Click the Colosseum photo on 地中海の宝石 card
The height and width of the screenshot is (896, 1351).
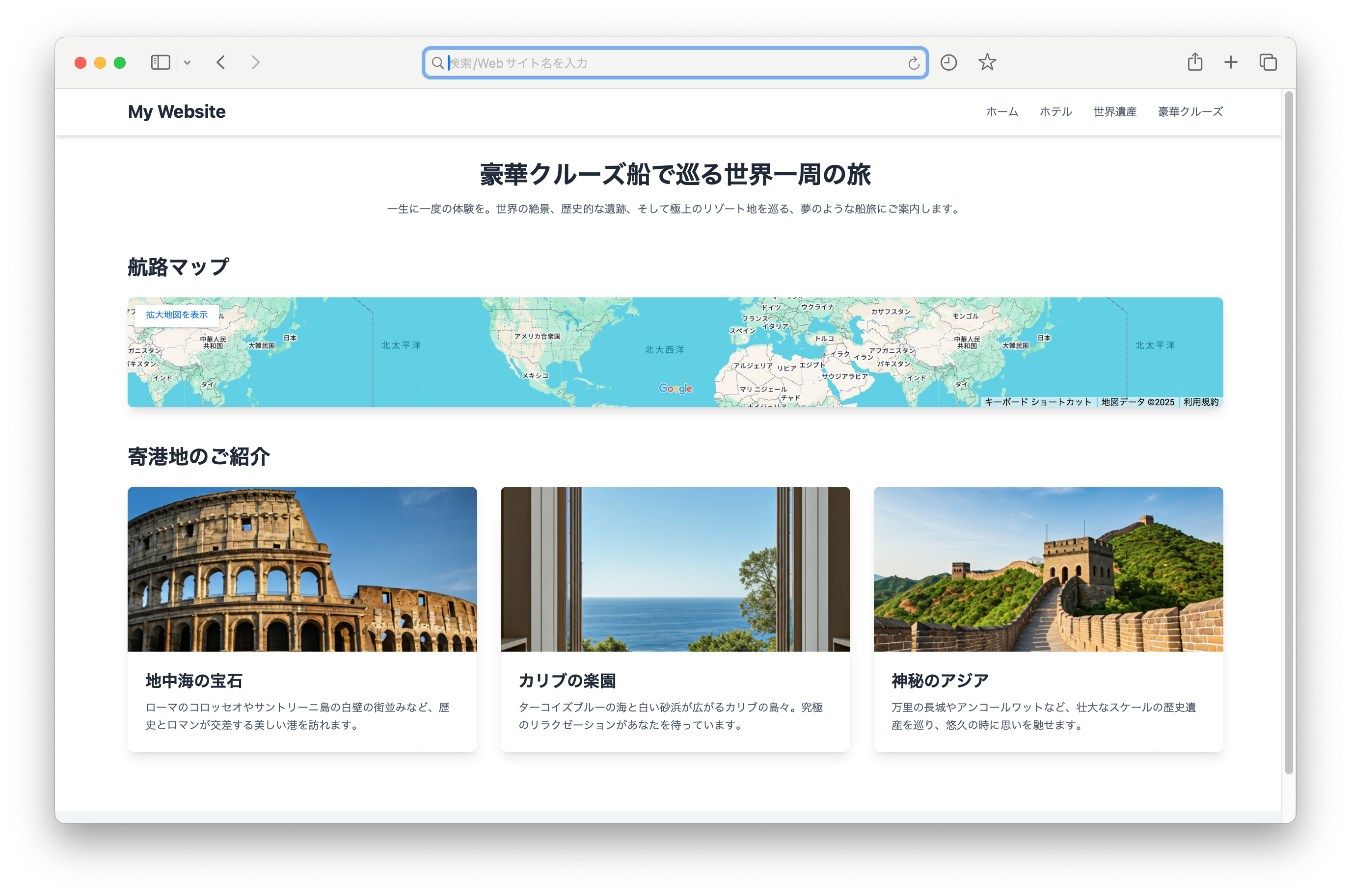(x=302, y=570)
